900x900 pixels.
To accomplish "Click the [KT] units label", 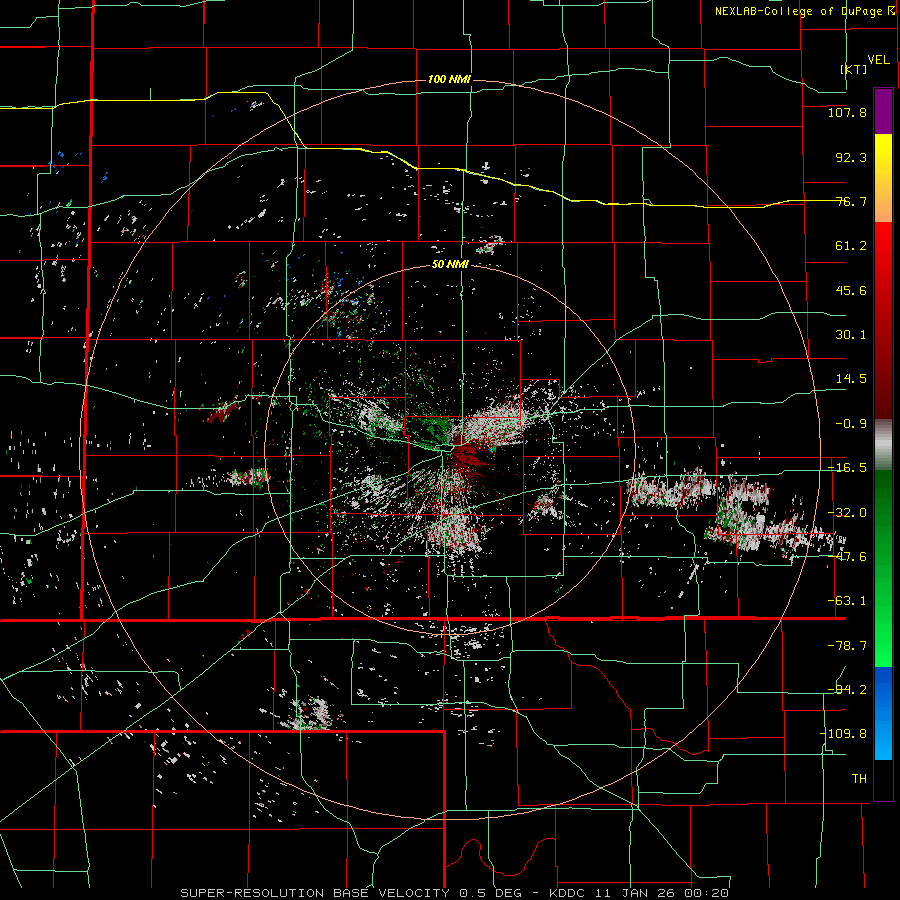I will [854, 69].
